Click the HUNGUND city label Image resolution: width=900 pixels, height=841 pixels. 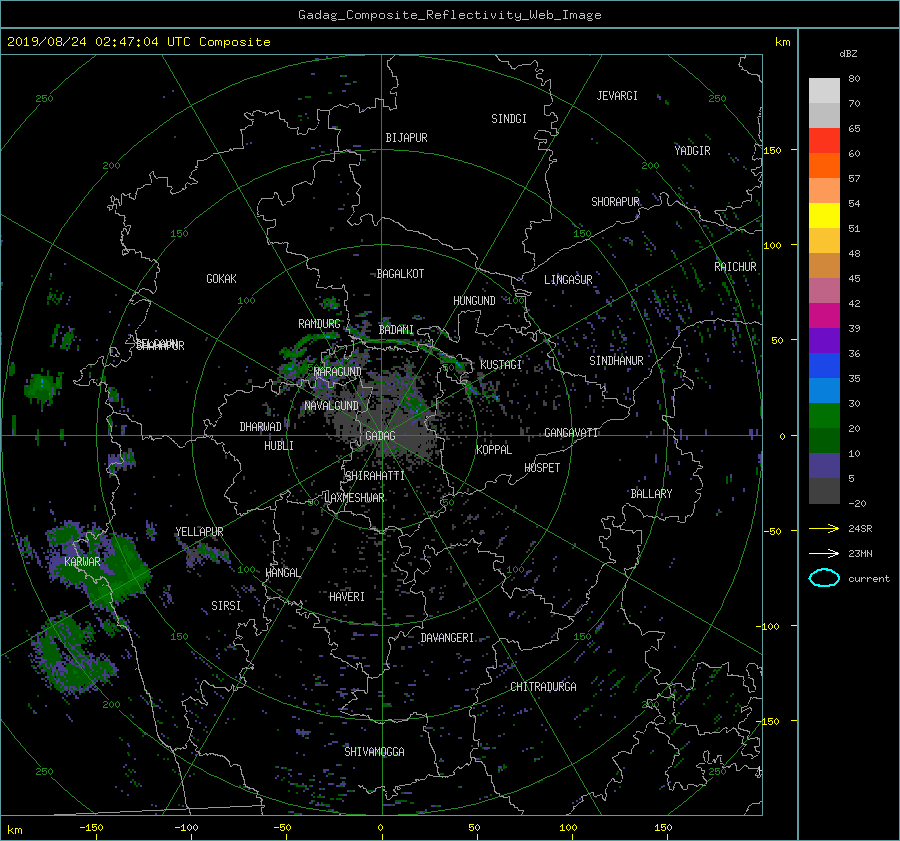pyautogui.click(x=474, y=301)
